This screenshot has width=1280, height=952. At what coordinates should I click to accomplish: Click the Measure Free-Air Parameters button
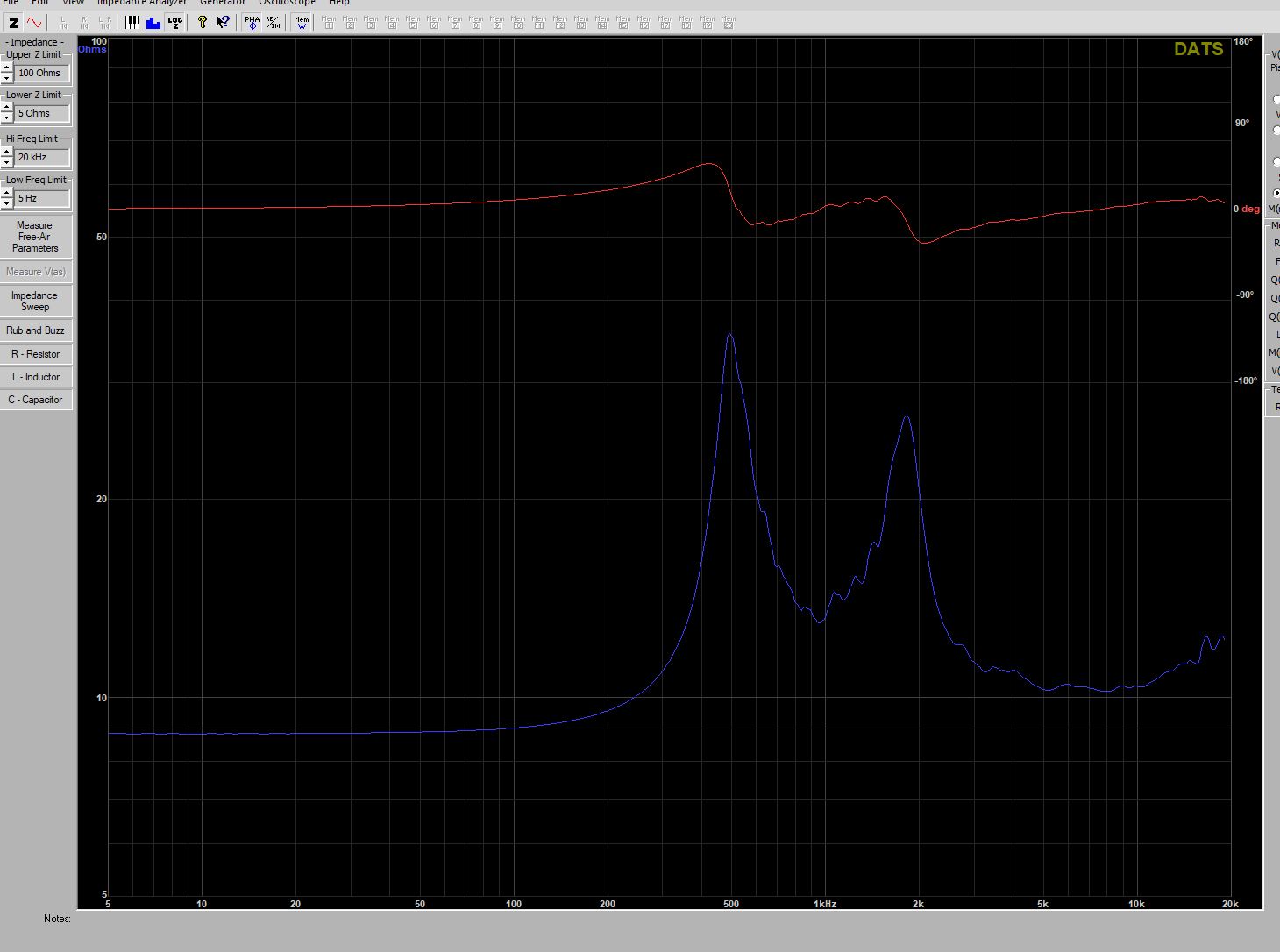point(36,237)
